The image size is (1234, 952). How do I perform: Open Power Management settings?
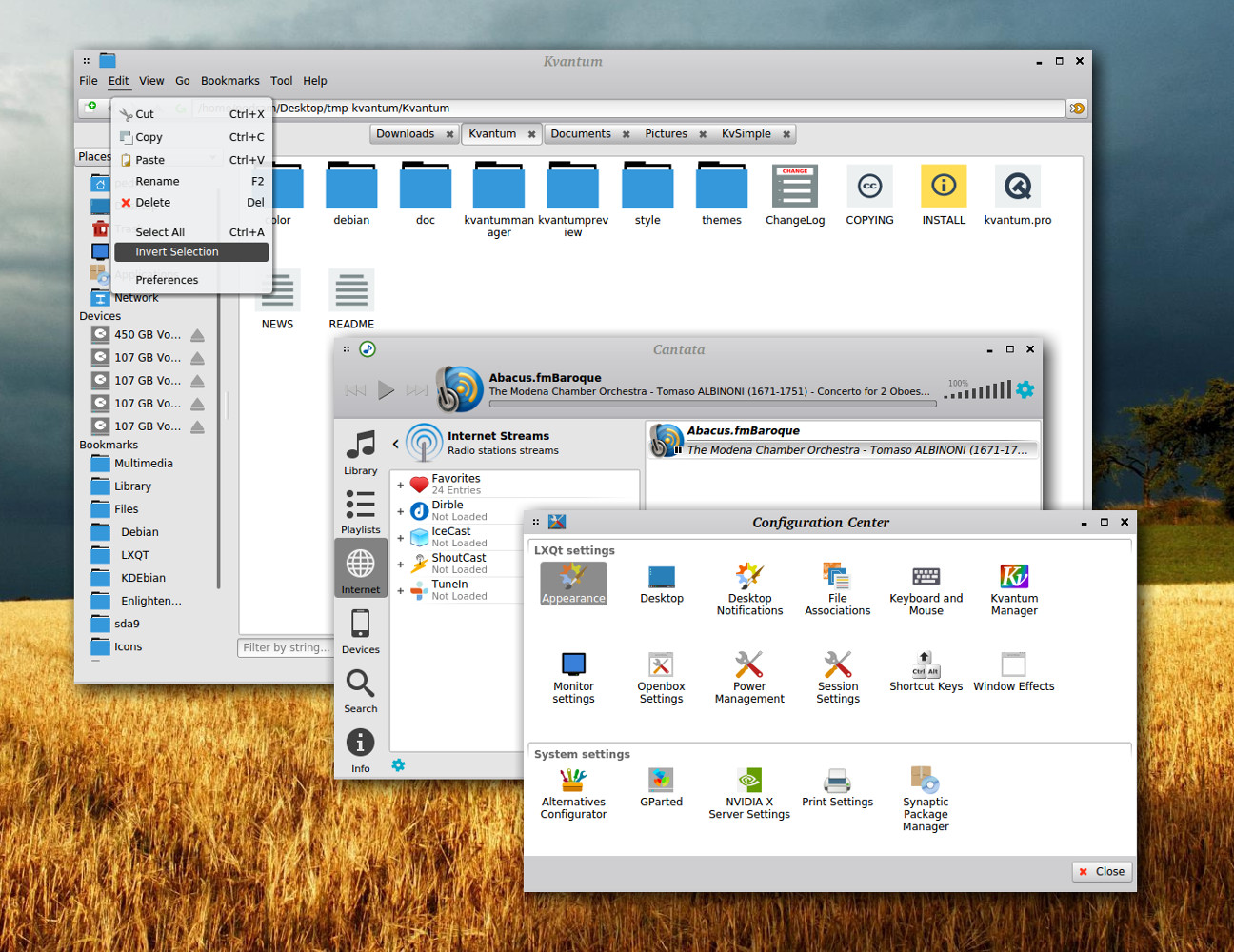click(x=749, y=677)
